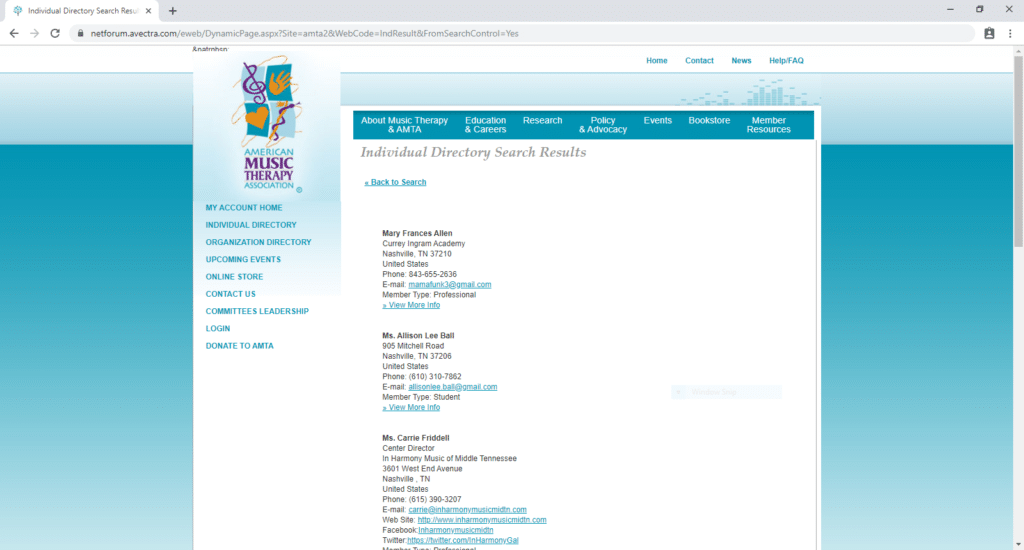1024x550 pixels.
Task: Click the profile account icon in the toolbar
Action: pyautogui.click(x=989, y=33)
